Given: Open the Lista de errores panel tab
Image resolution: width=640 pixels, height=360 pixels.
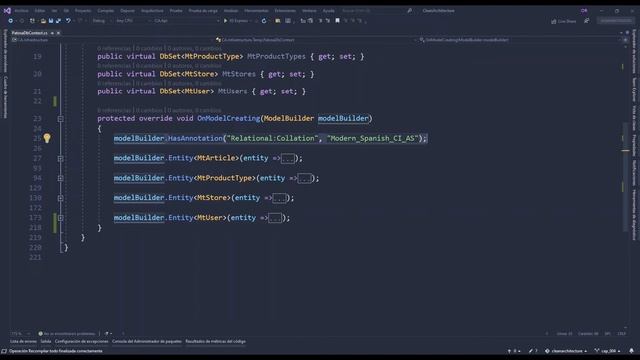Looking at the screenshot, I should tap(23, 341).
